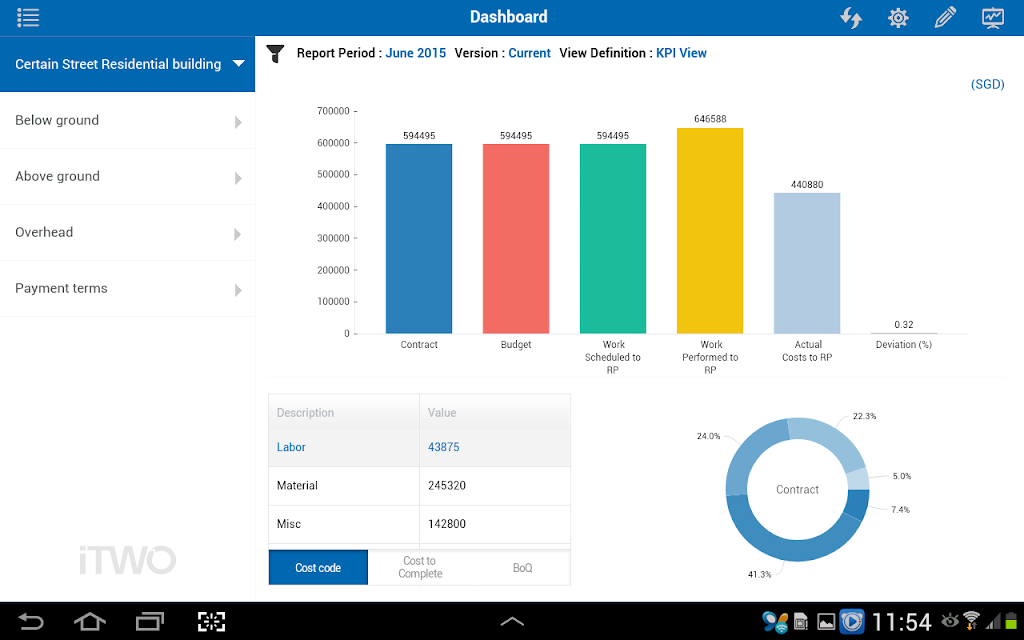Switch to the BoQ tab
The image size is (1024, 640).
click(522, 568)
